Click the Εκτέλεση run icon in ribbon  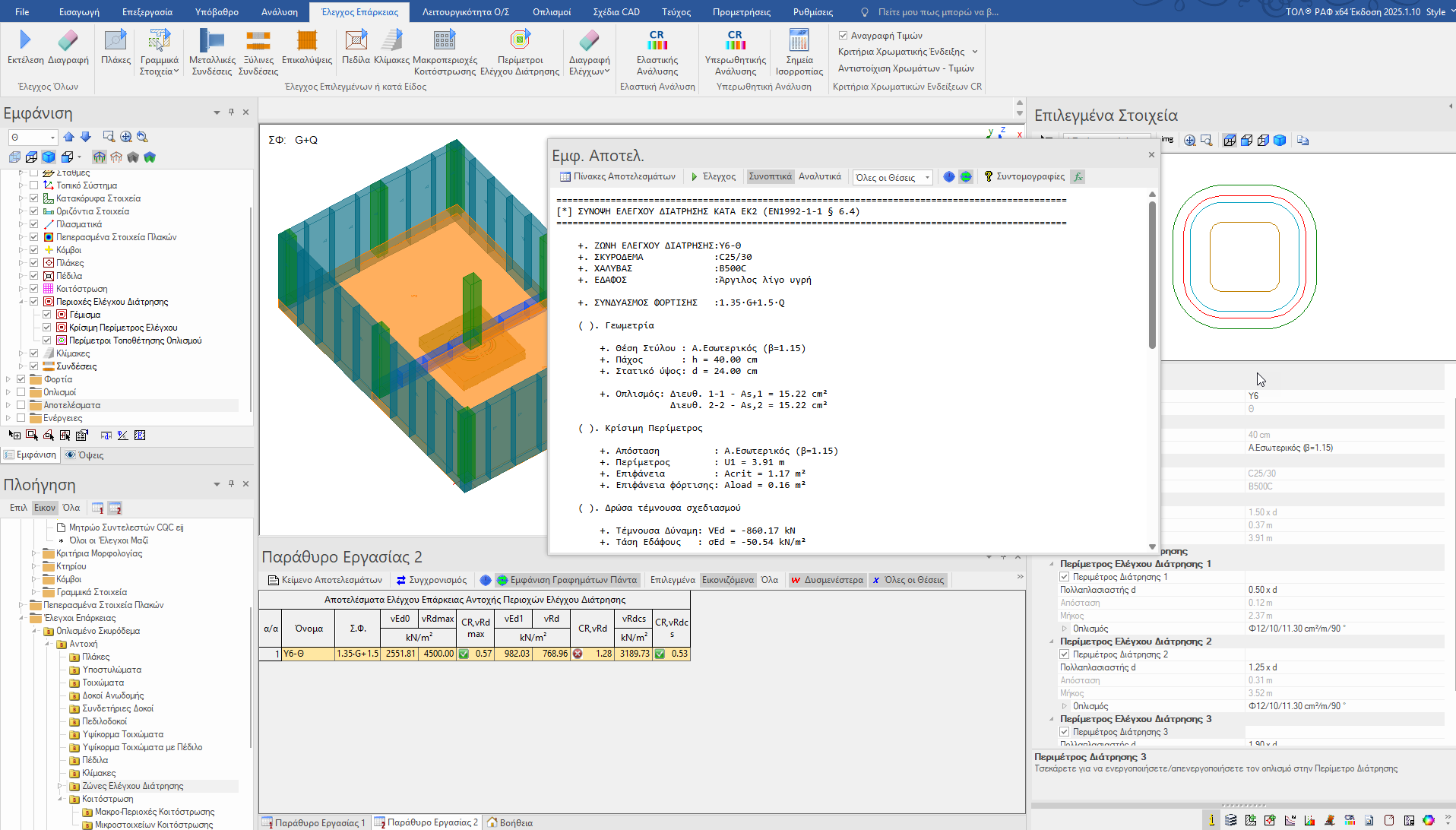pyautogui.click(x=25, y=41)
